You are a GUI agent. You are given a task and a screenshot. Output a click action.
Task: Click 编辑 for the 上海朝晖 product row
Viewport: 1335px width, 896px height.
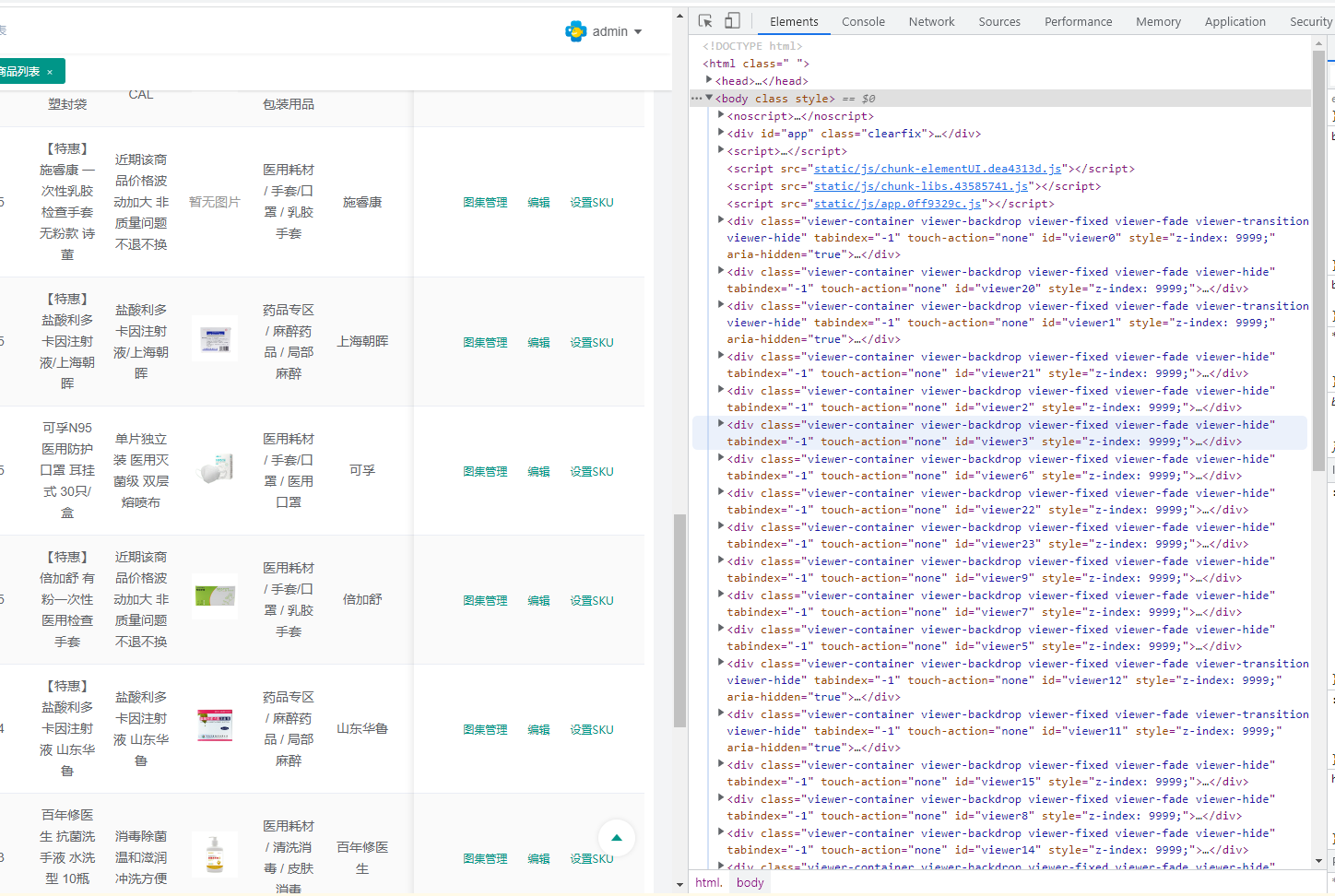(x=538, y=342)
